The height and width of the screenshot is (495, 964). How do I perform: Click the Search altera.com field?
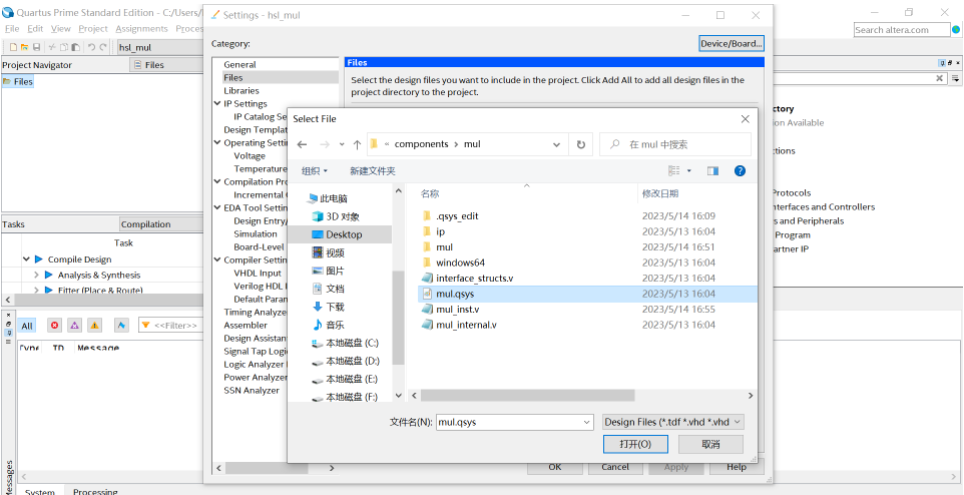click(902, 30)
